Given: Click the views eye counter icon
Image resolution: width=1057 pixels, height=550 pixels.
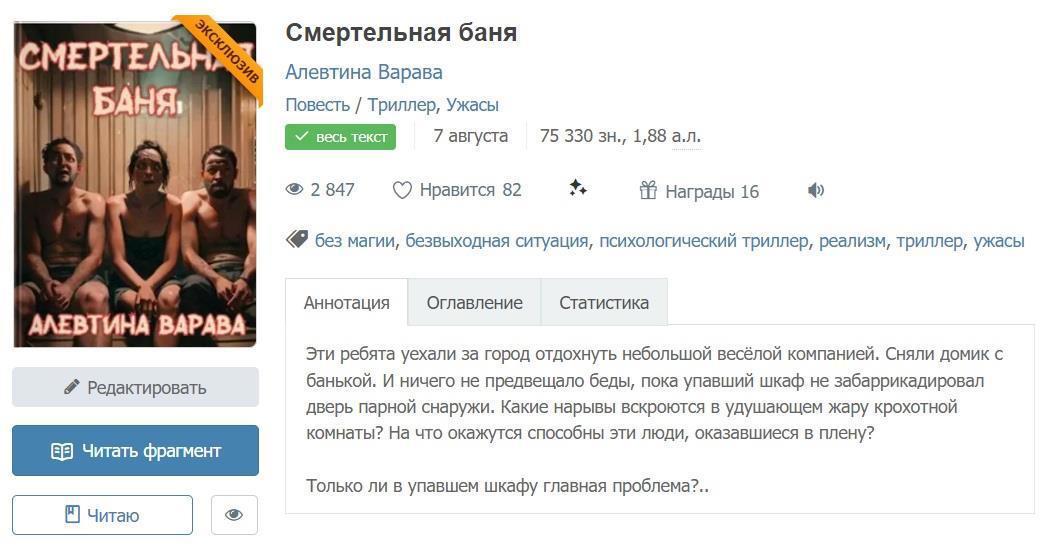Looking at the screenshot, I should 294,190.
